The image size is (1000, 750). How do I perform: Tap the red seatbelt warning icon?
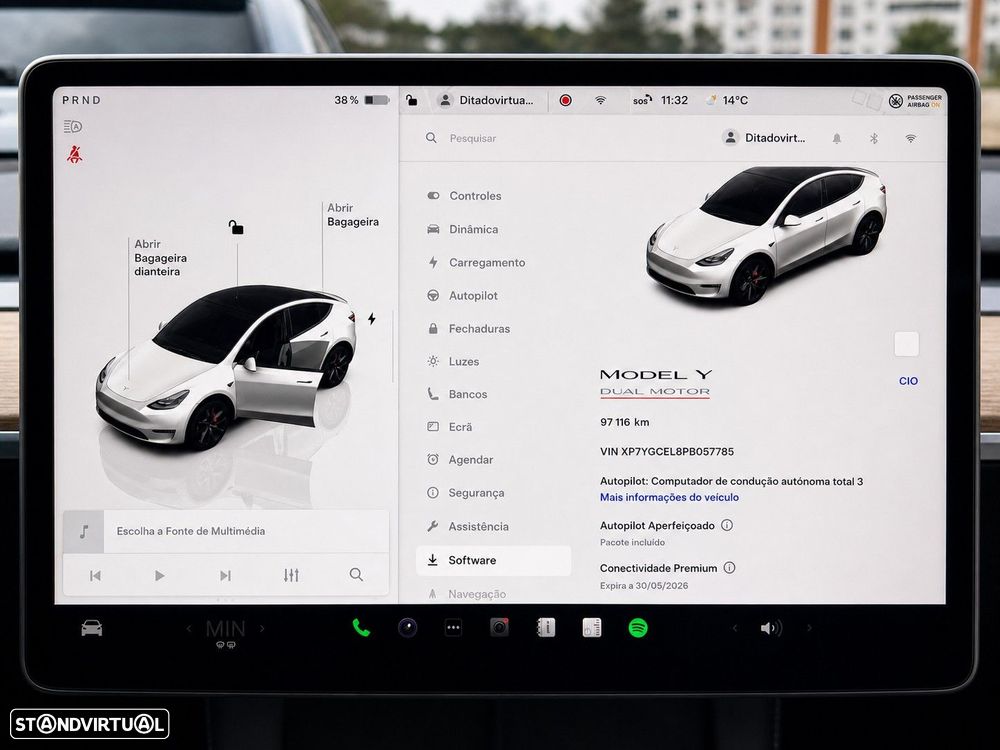tap(75, 154)
